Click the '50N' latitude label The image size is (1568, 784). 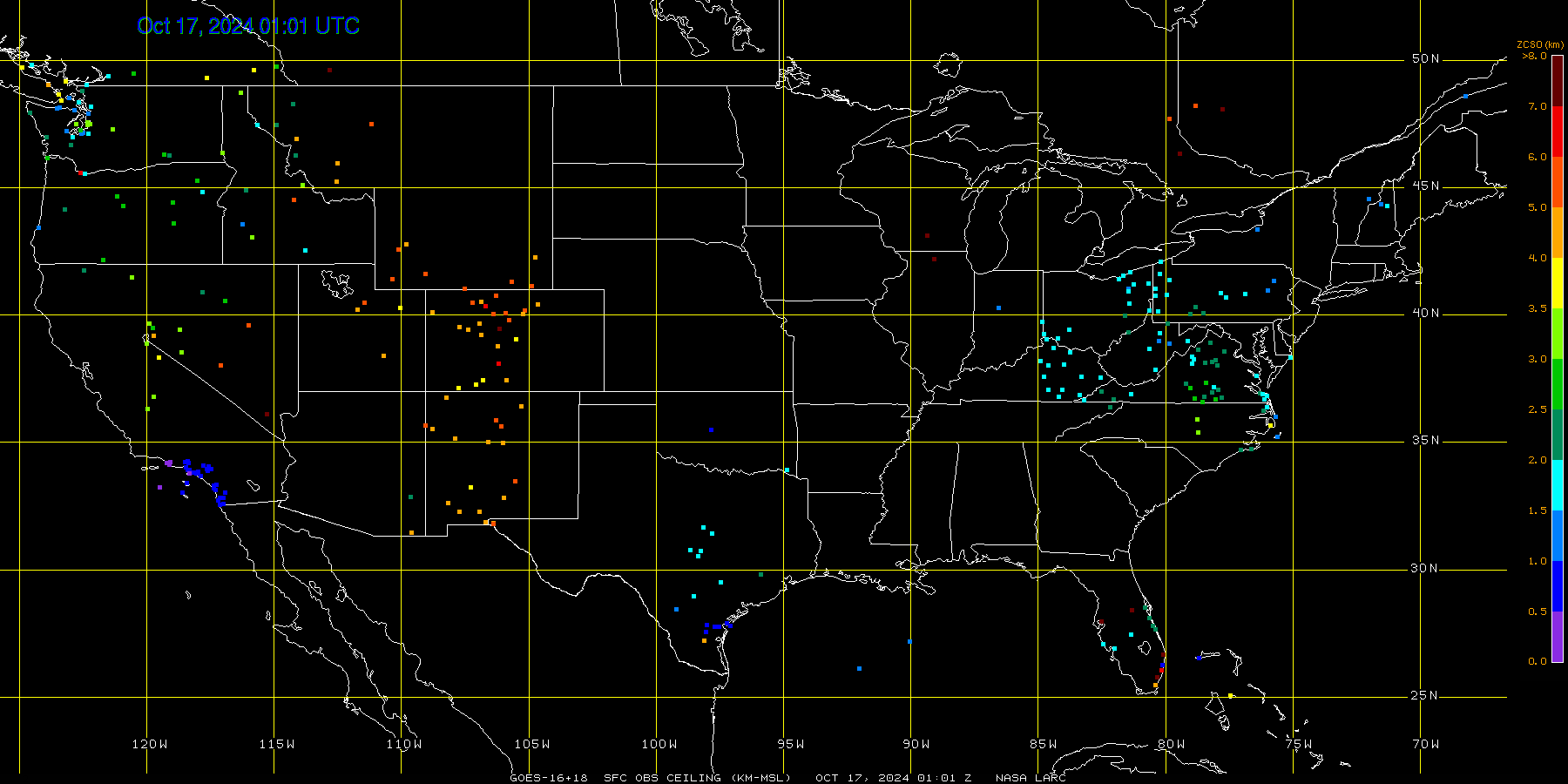pyautogui.click(x=1425, y=59)
